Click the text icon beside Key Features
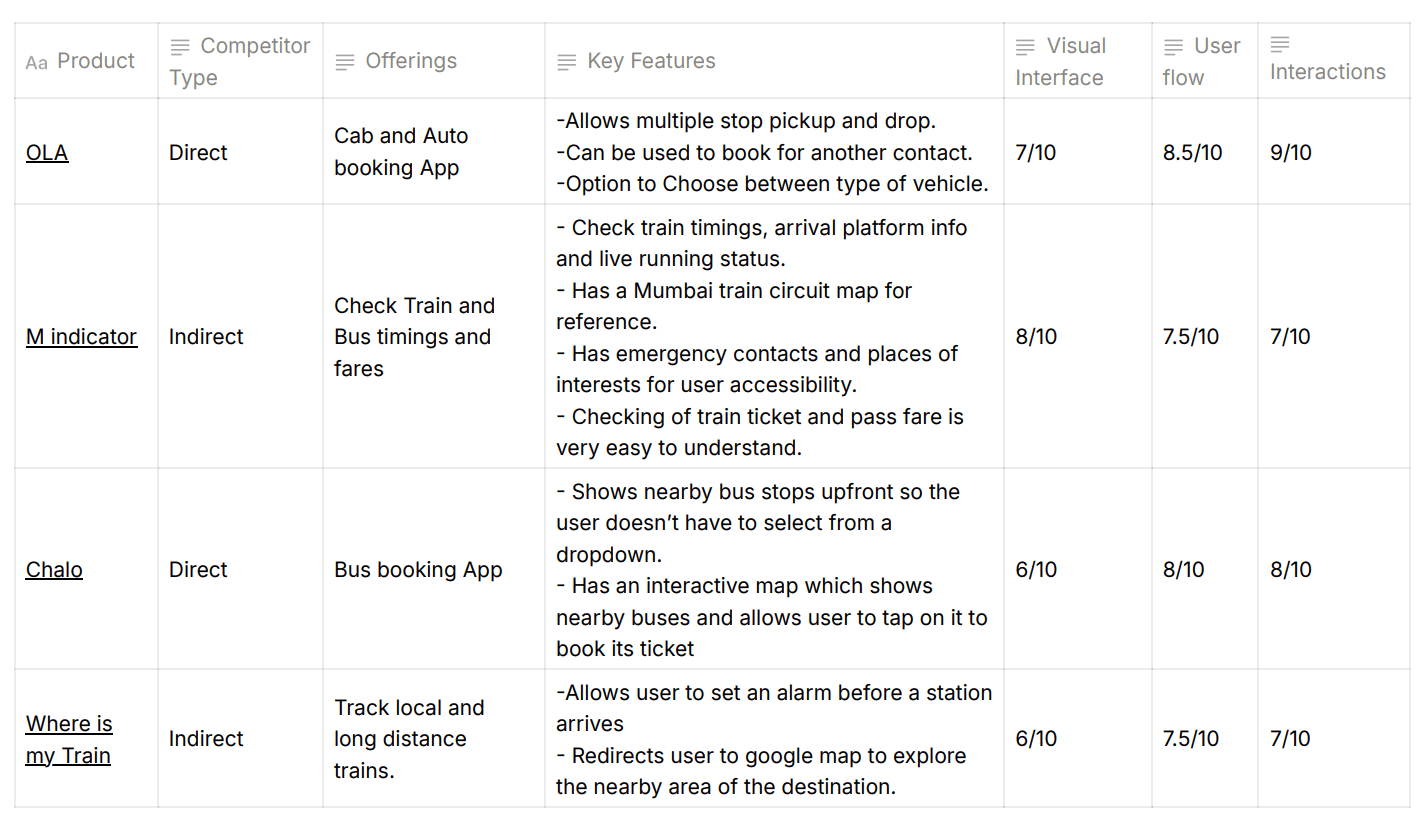1425x827 pixels. point(567,62)
